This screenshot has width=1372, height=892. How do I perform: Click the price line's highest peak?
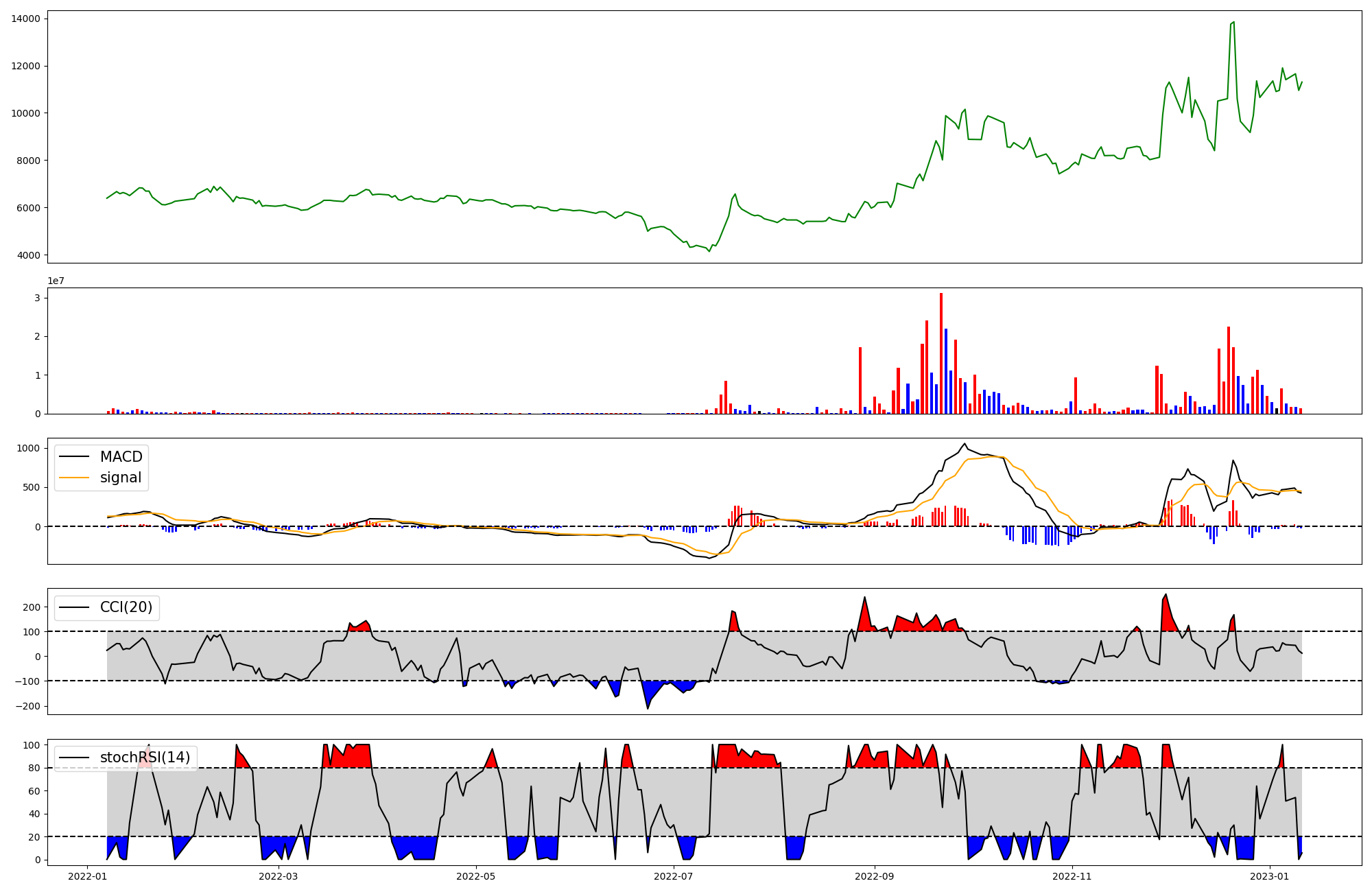(1233, 23)
